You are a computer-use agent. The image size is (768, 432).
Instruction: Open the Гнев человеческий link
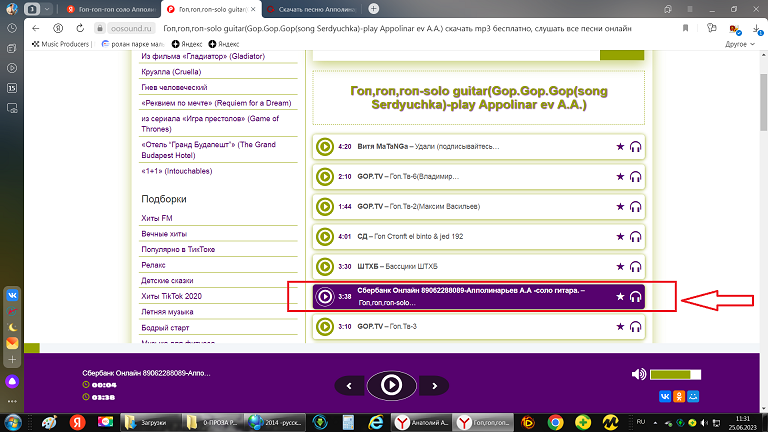click(x=174, y=87)
